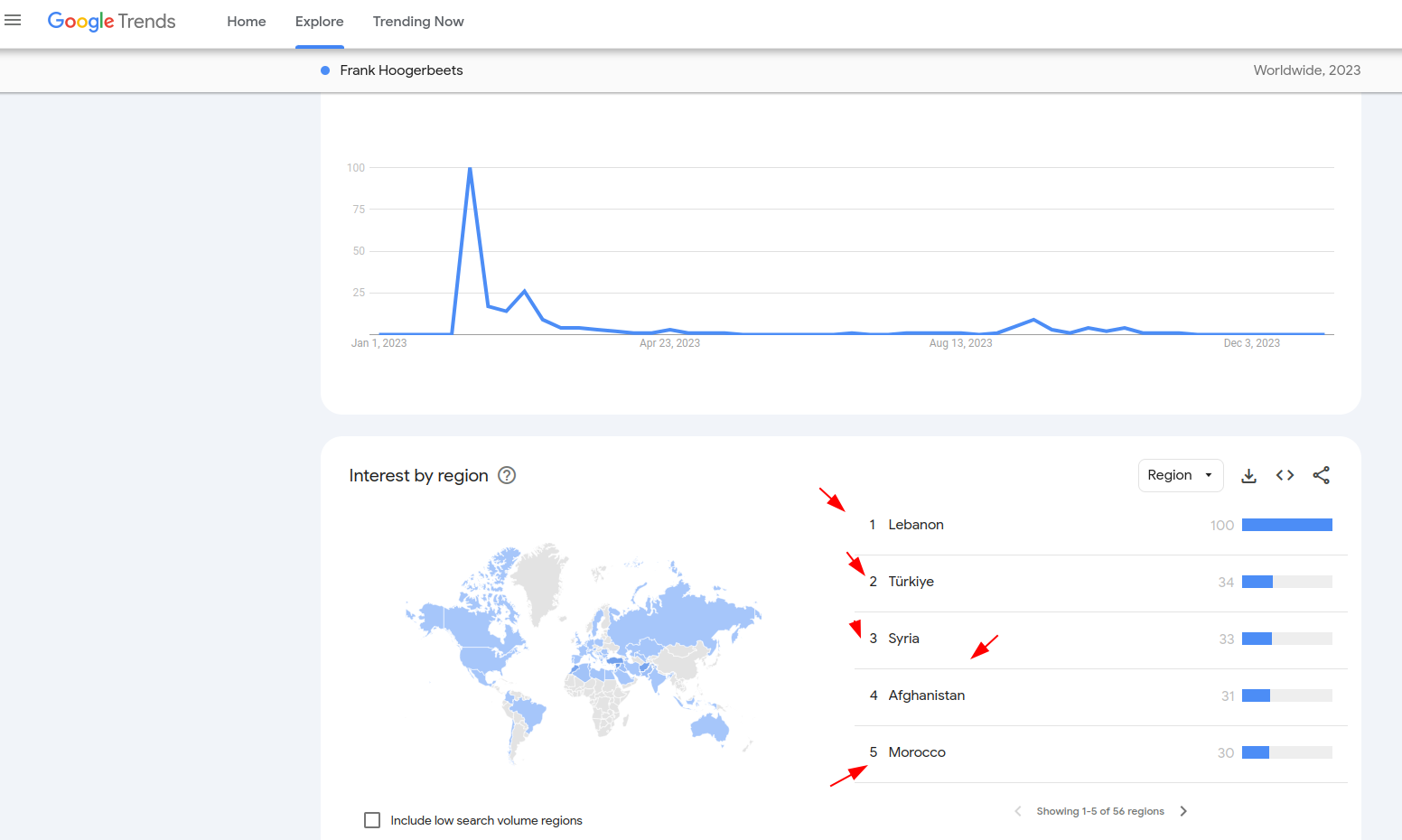
Task: Open the Home tab
Action: click(246, 22)
